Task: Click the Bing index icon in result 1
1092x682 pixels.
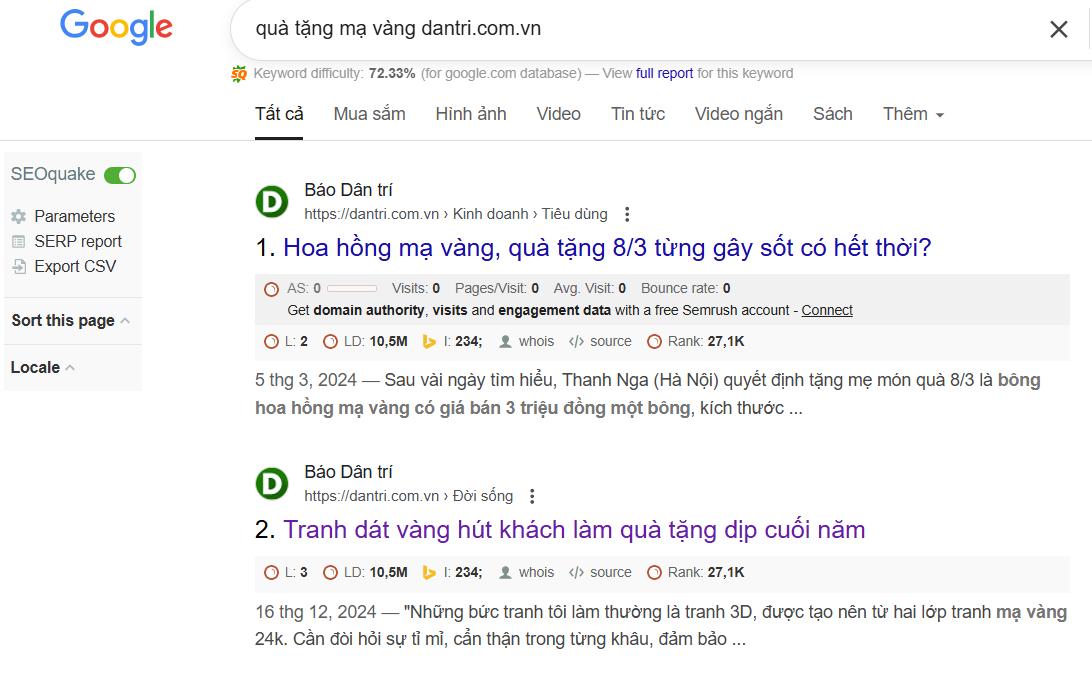Action: [429, 341]
